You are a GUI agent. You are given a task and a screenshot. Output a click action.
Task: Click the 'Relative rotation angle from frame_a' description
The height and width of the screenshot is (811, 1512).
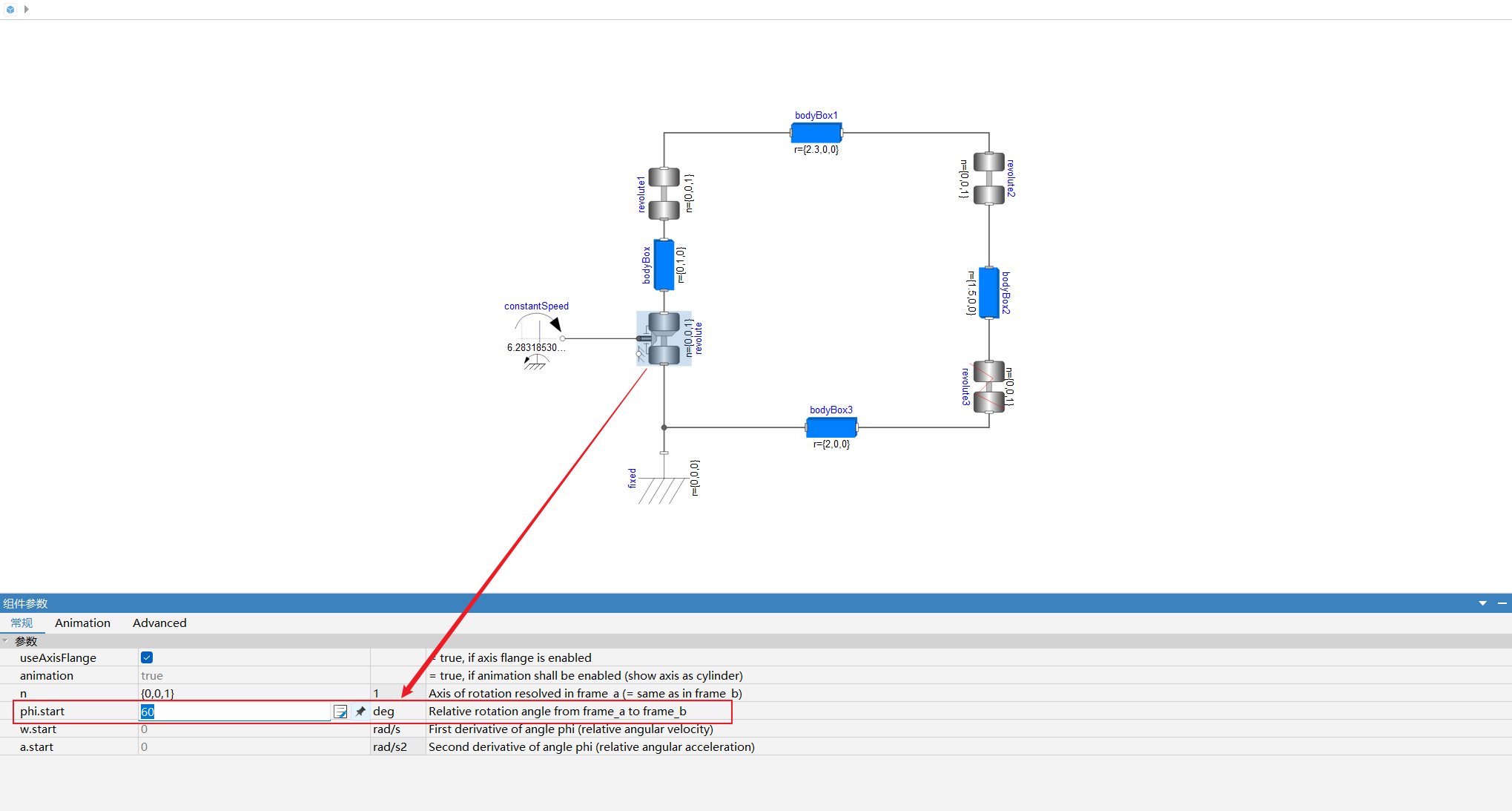[558, 712]
